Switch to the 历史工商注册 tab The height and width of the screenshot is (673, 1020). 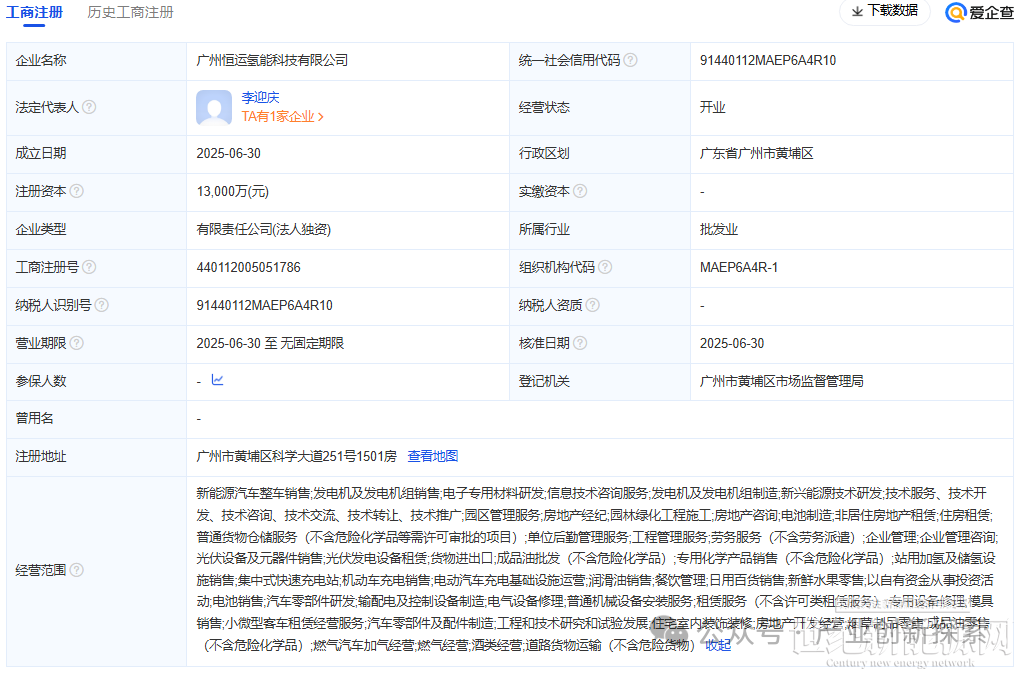[x=130, y=13]
